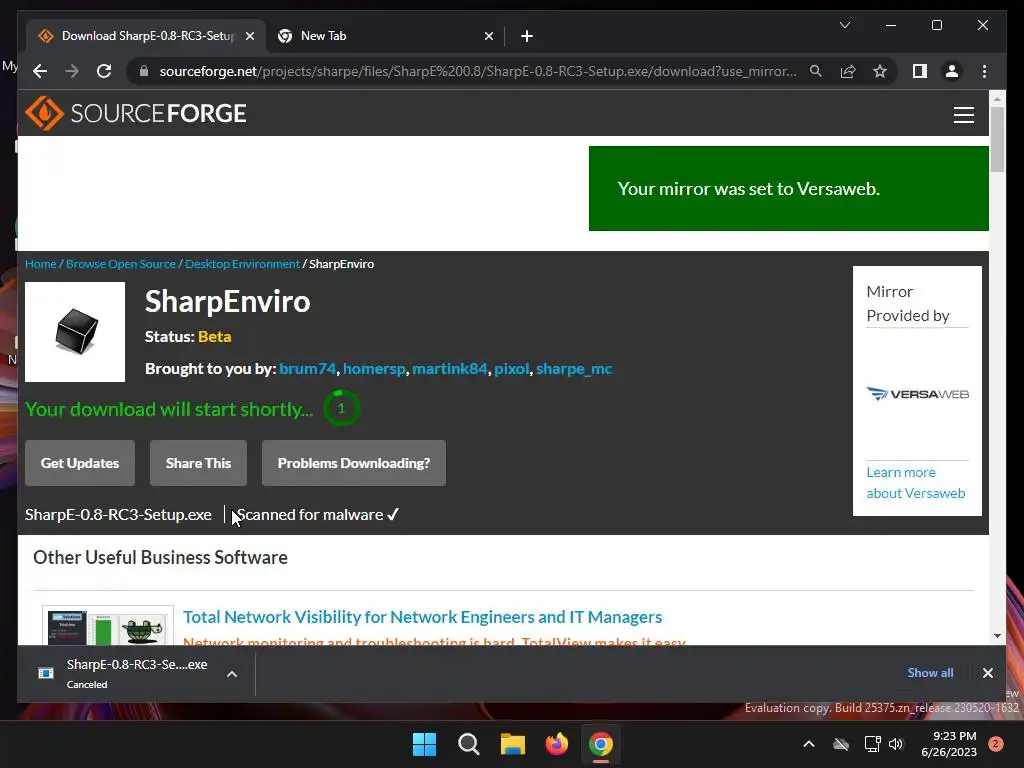The height and width of the screenshot is (768, 1024).
Task: Click the TotalView ad thumbnail
Action: pos(108,626)
